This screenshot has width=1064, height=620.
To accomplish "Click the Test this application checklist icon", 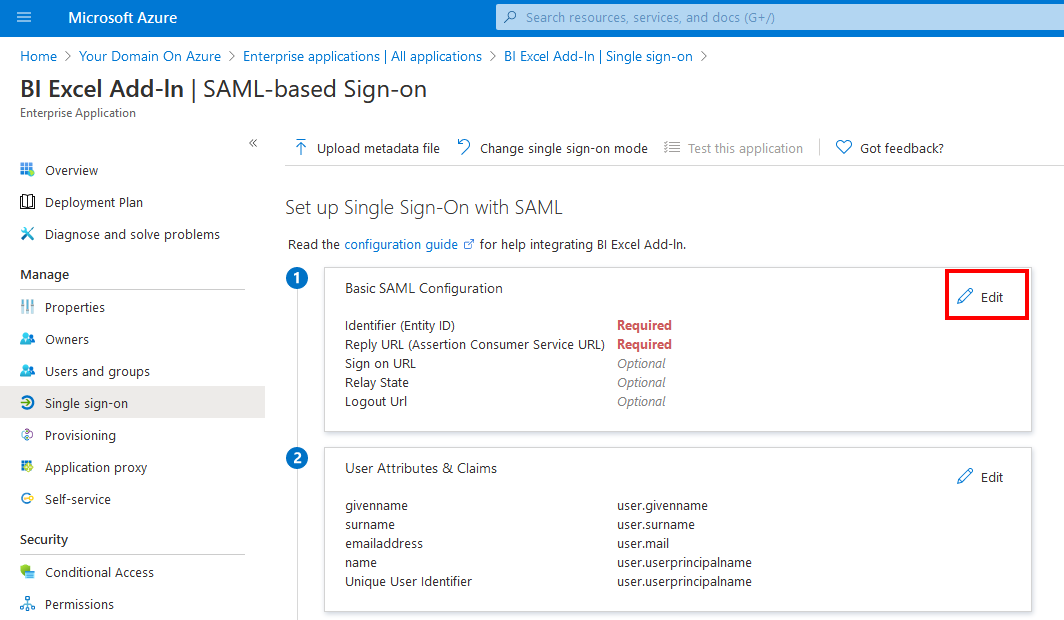I will [672, 147].
